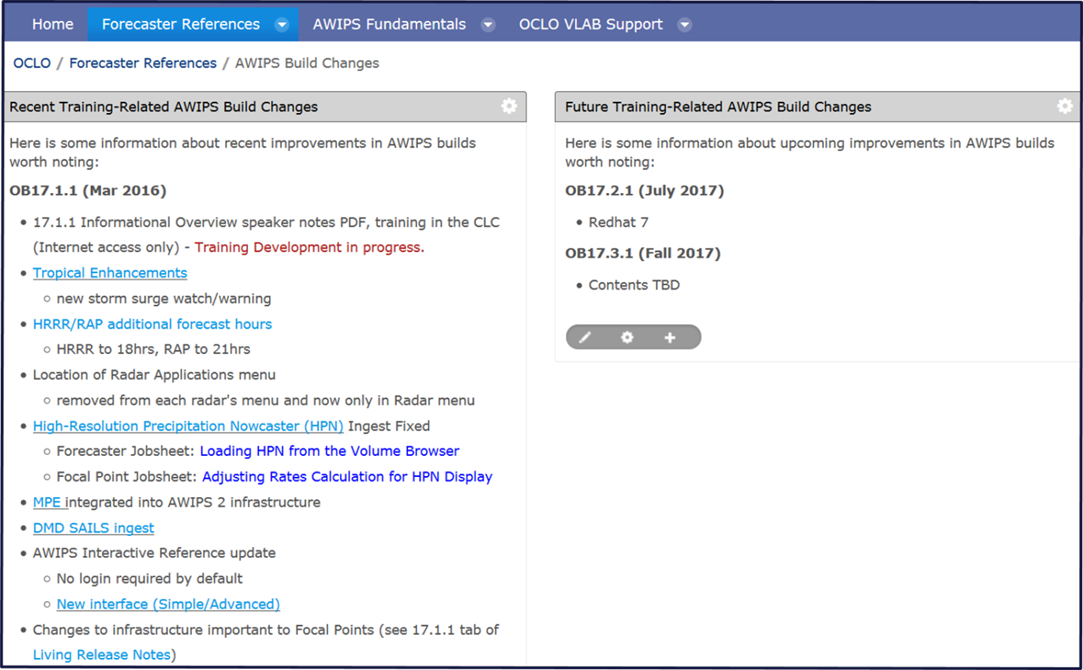Open gear options for Recent Training-Related panel
Screen dimensions: 1083x670
pyautogui.click(x=509, y=106)
